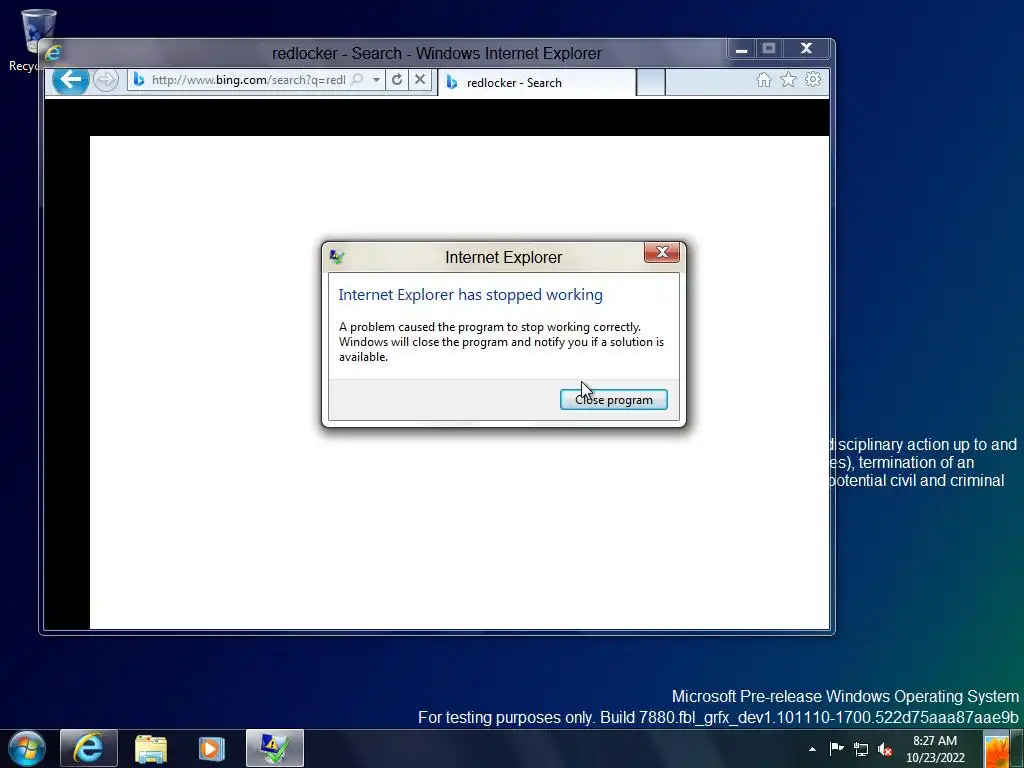
Task: Minimize the Internet Explorer window
Action: [741, 49]
